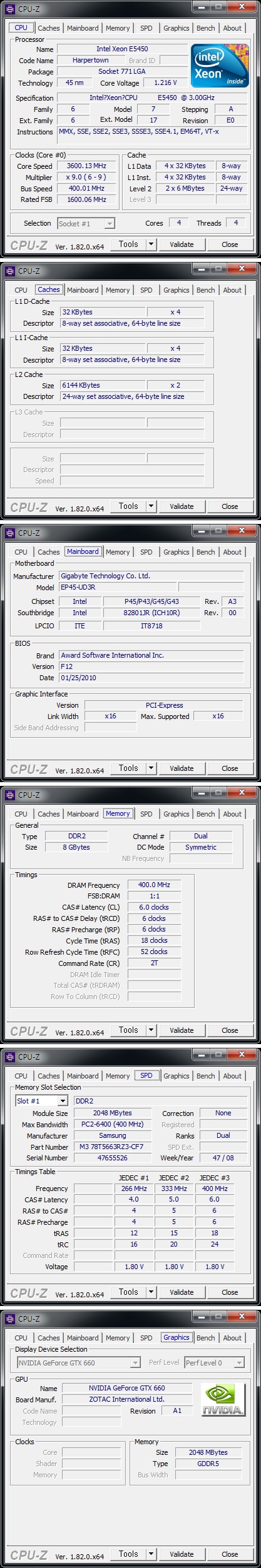The width and height of the screenshot is (261, 1568).
Task: Click the Name field showing Intel Xeon E5450
Action: (122, 49)
